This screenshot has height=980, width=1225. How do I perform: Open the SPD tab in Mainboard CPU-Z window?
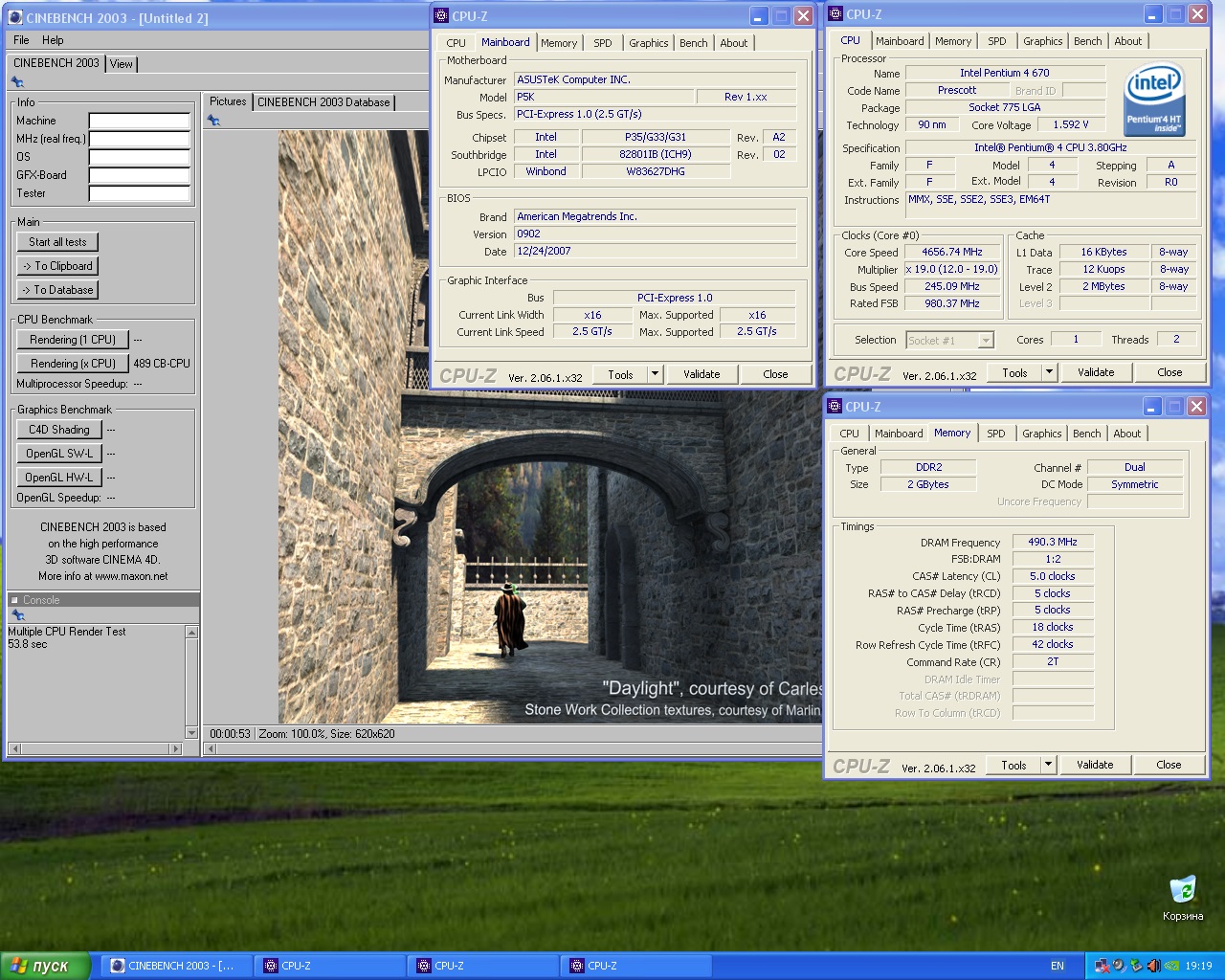603,43
